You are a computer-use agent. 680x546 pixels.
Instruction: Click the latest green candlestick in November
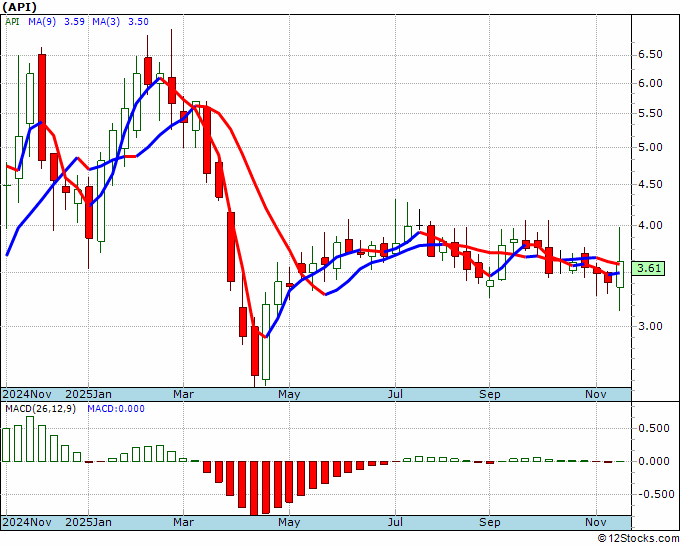tap(620, 274)
